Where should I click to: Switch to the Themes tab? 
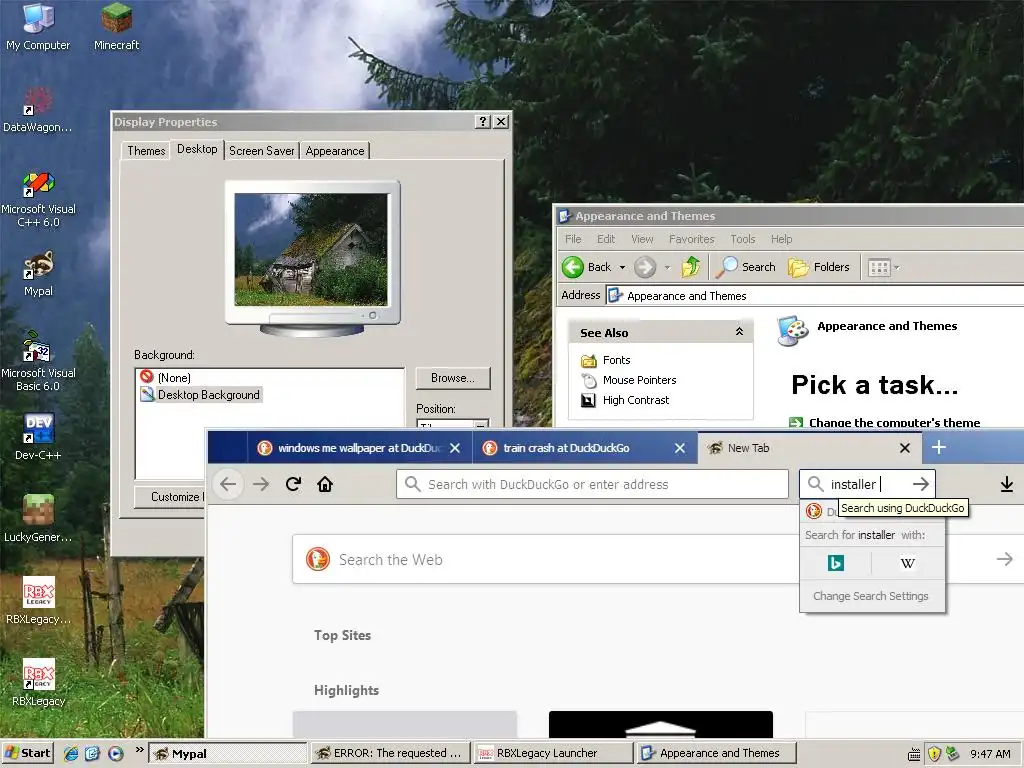[146, 151]
